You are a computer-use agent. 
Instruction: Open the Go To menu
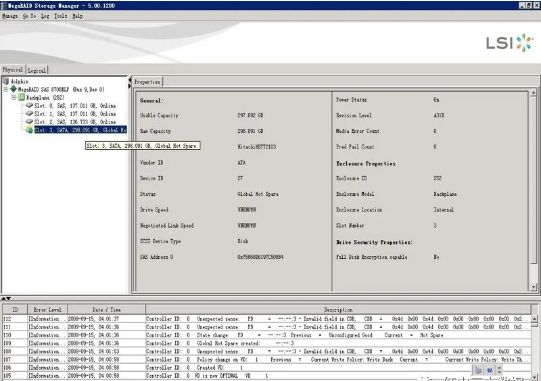click(x=29, y=16)
